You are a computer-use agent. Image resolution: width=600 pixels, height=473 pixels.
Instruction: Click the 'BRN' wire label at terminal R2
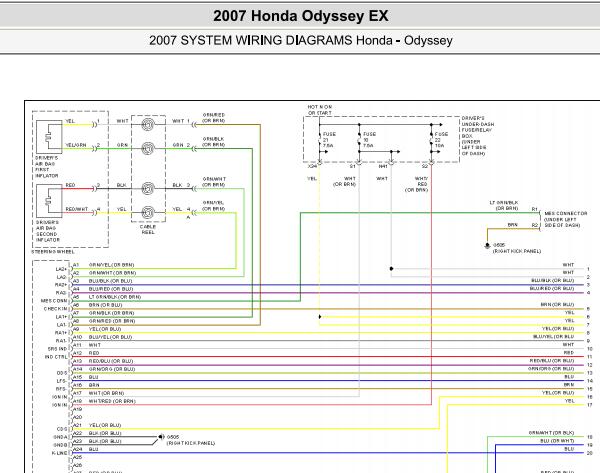pos(513,225)
